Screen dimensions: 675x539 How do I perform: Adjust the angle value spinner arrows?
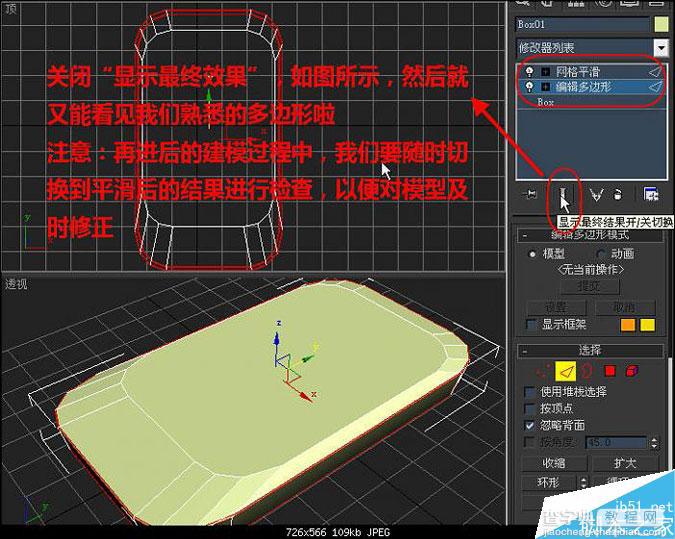[x=655, y=443]
